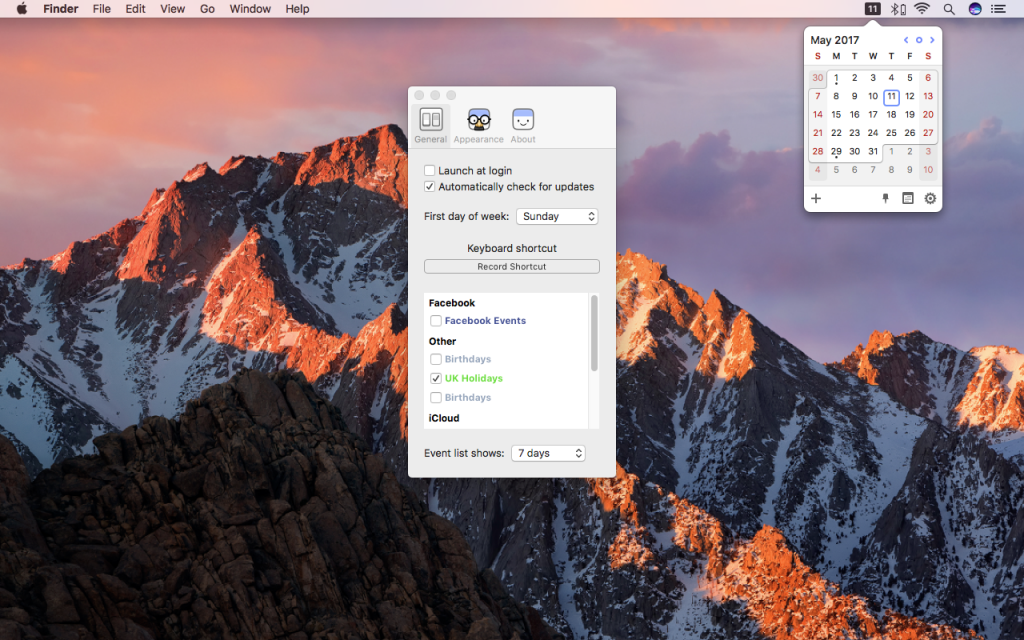
Task: Jump to today using the circle icon
Action: click(x=919, y=39)
